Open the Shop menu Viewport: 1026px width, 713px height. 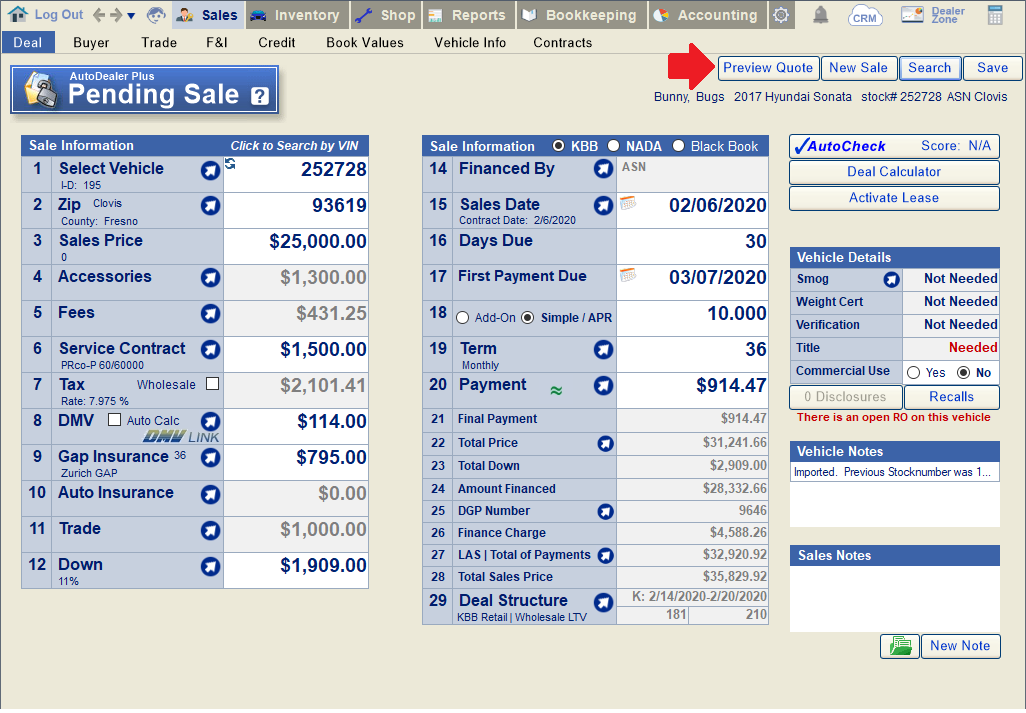pyautogui.click(x=386, y=15)
